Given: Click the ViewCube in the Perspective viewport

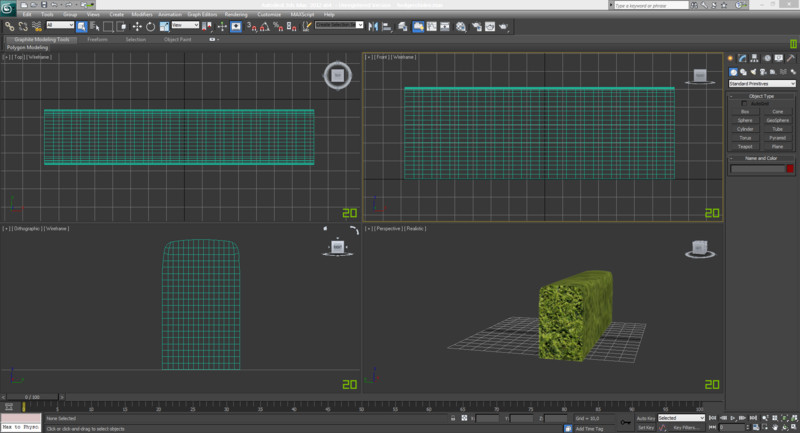Looking at the screenshot, I should [x=700, y=249].
